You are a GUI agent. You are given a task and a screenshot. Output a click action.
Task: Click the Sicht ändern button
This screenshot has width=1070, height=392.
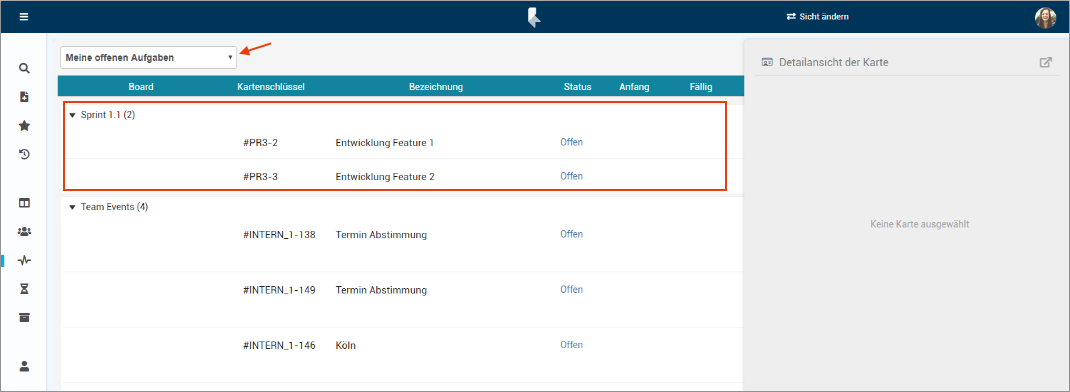[x=818, y=16]
